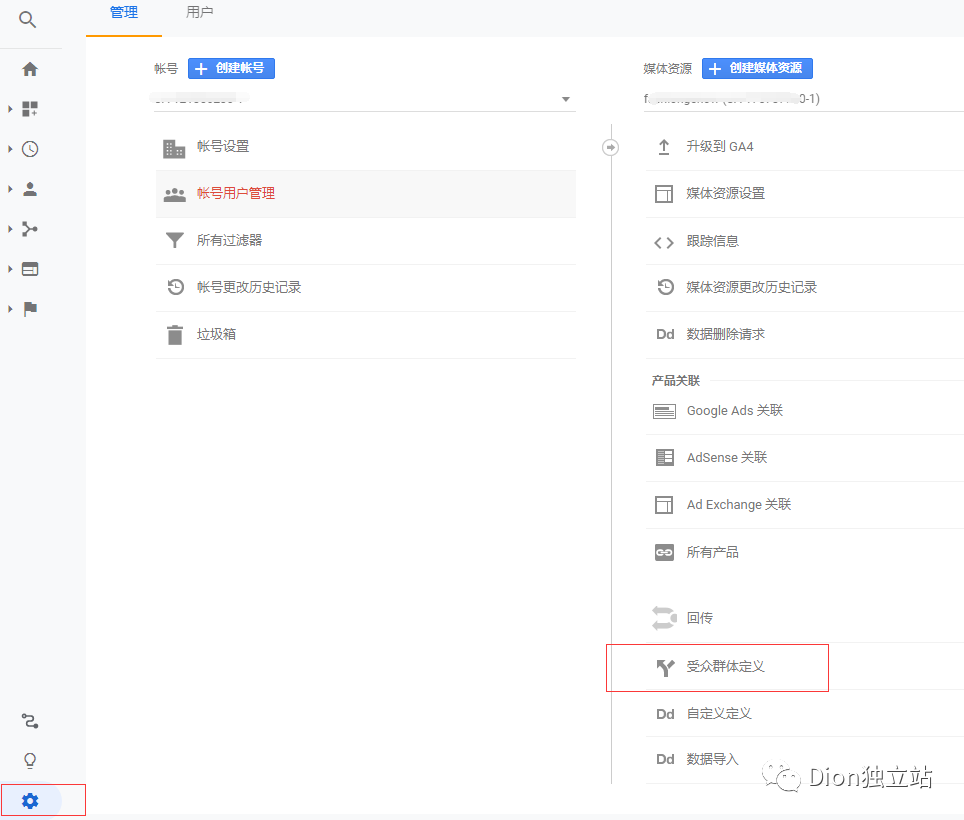Select the 媒体资源更改历史记录 history icon

coord(664,287)
